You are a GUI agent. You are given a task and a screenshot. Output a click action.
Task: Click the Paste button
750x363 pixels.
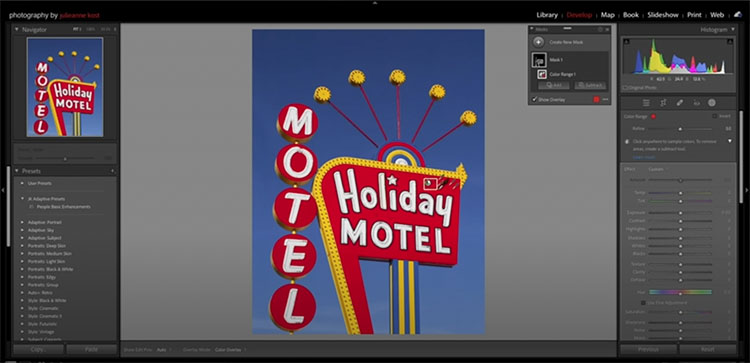click(91, 350)
